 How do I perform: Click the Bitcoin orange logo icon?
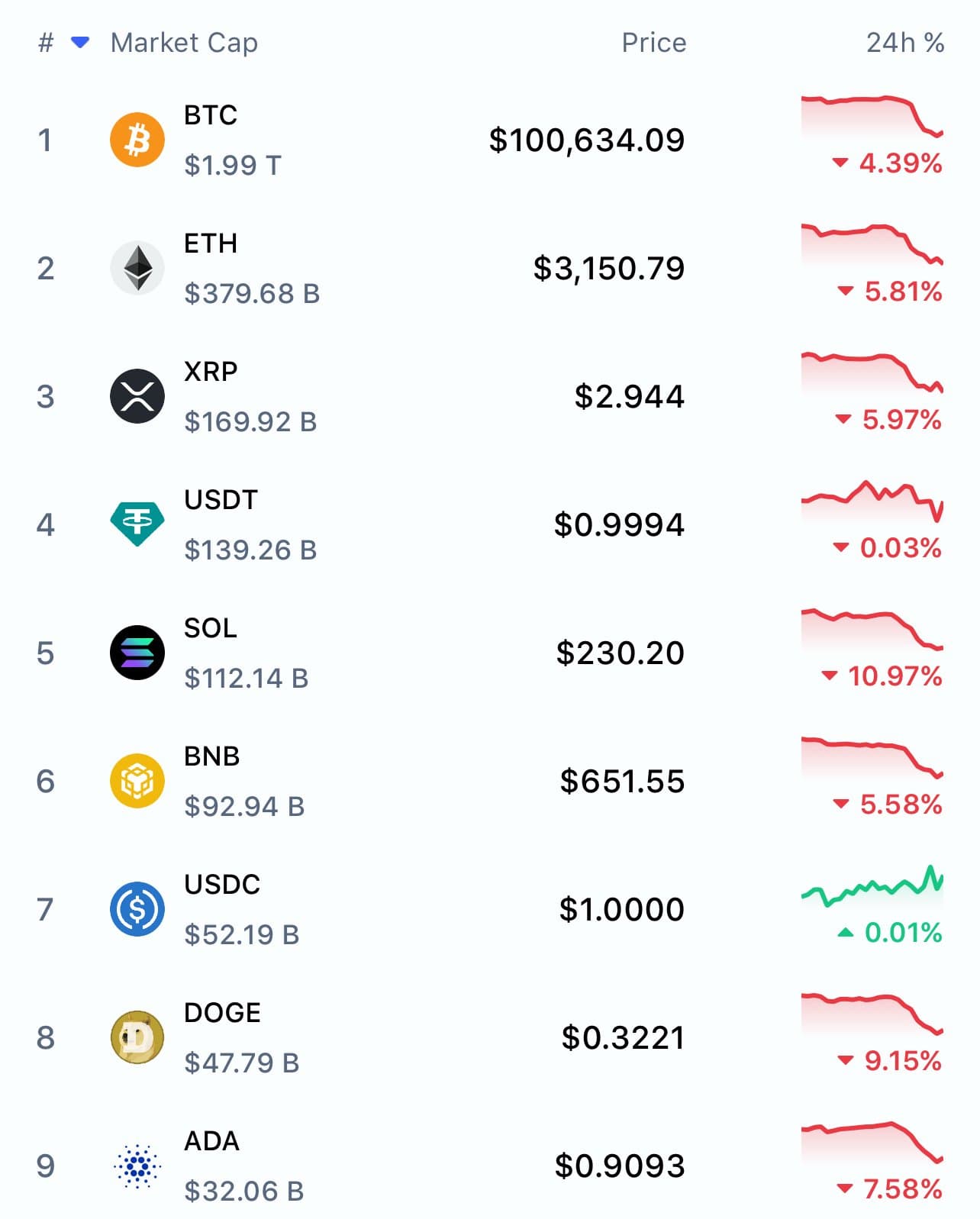coord(137,140)
